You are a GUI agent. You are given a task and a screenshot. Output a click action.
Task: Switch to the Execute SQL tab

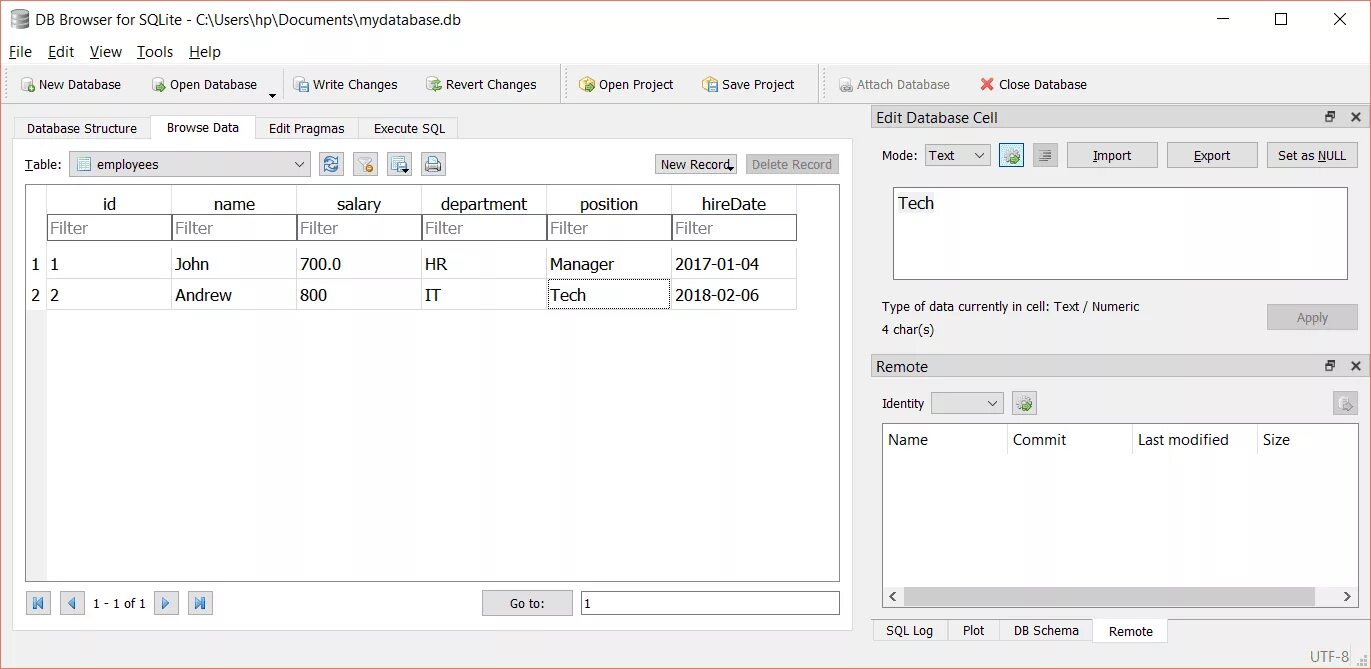point(409,128)
